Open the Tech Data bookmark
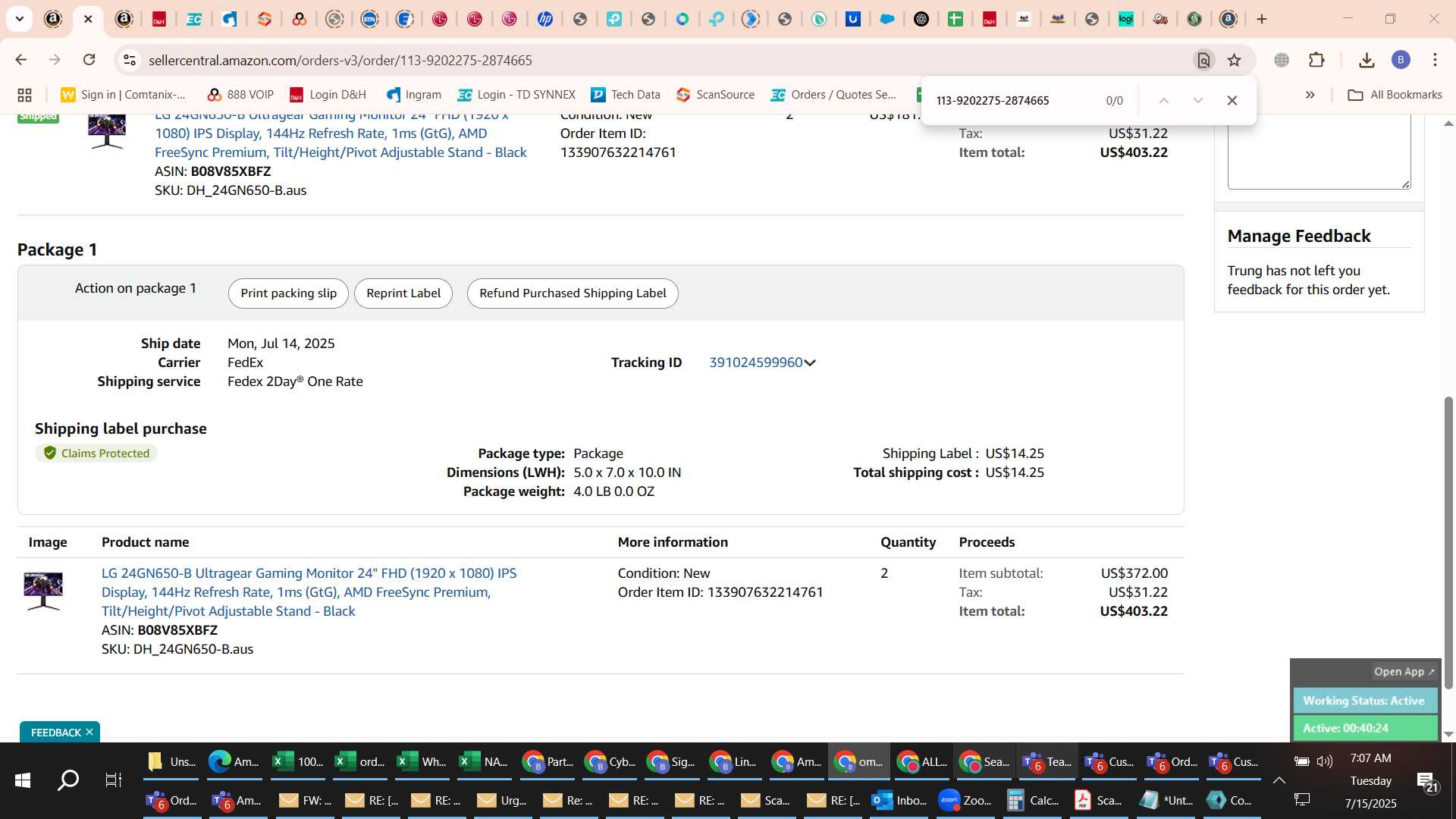1456x819 pixels. [x=626, y=95]
